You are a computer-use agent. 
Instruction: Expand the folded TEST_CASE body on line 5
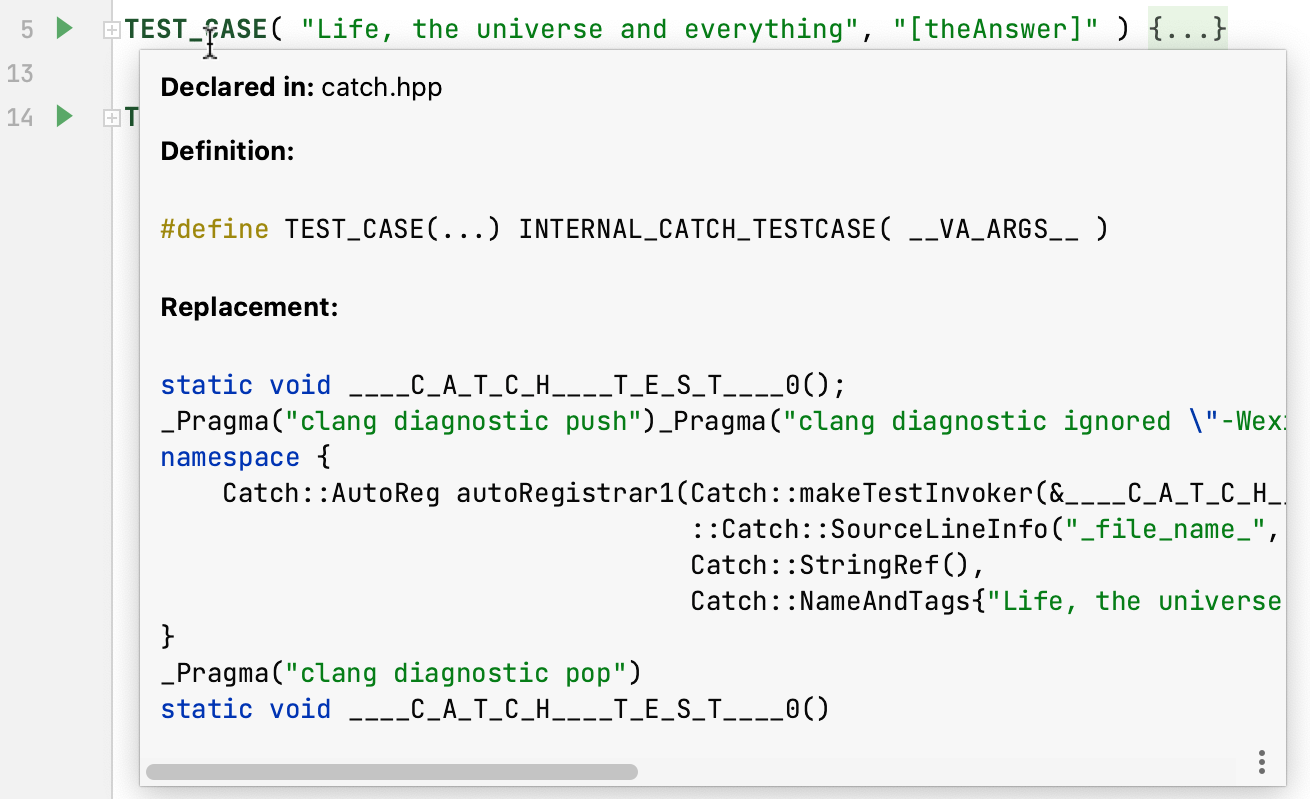(x=112, y=29)
